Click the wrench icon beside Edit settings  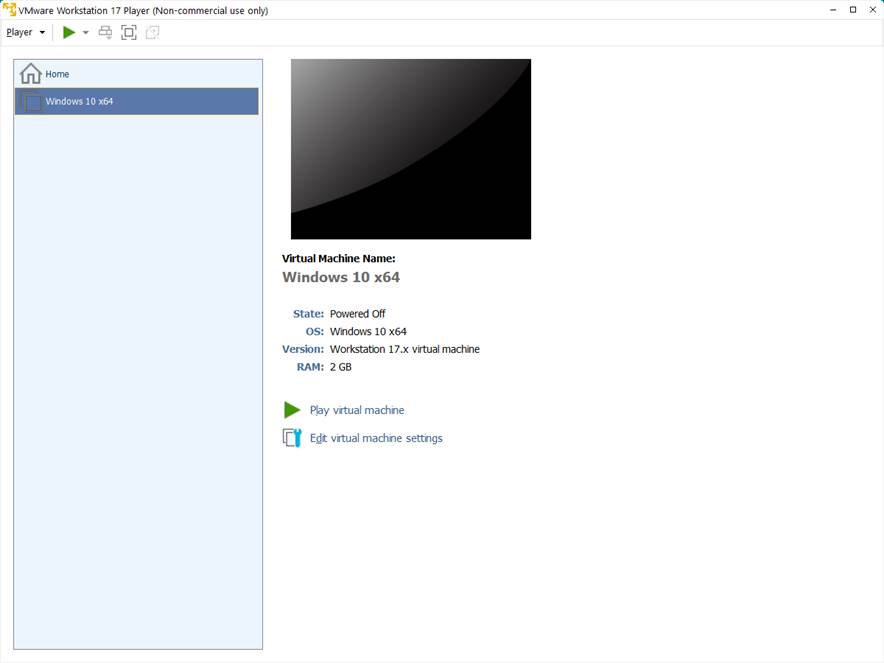pyautogui.click(x=292, y=438)
